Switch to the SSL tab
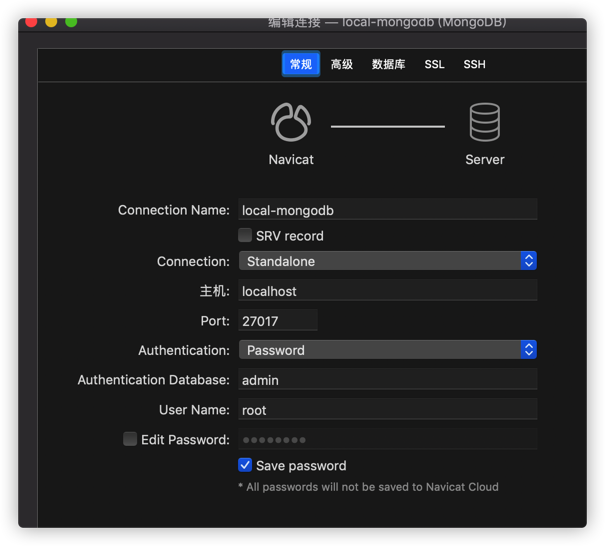This screenshot has height=546, width=605. click(x=434, y=64)
